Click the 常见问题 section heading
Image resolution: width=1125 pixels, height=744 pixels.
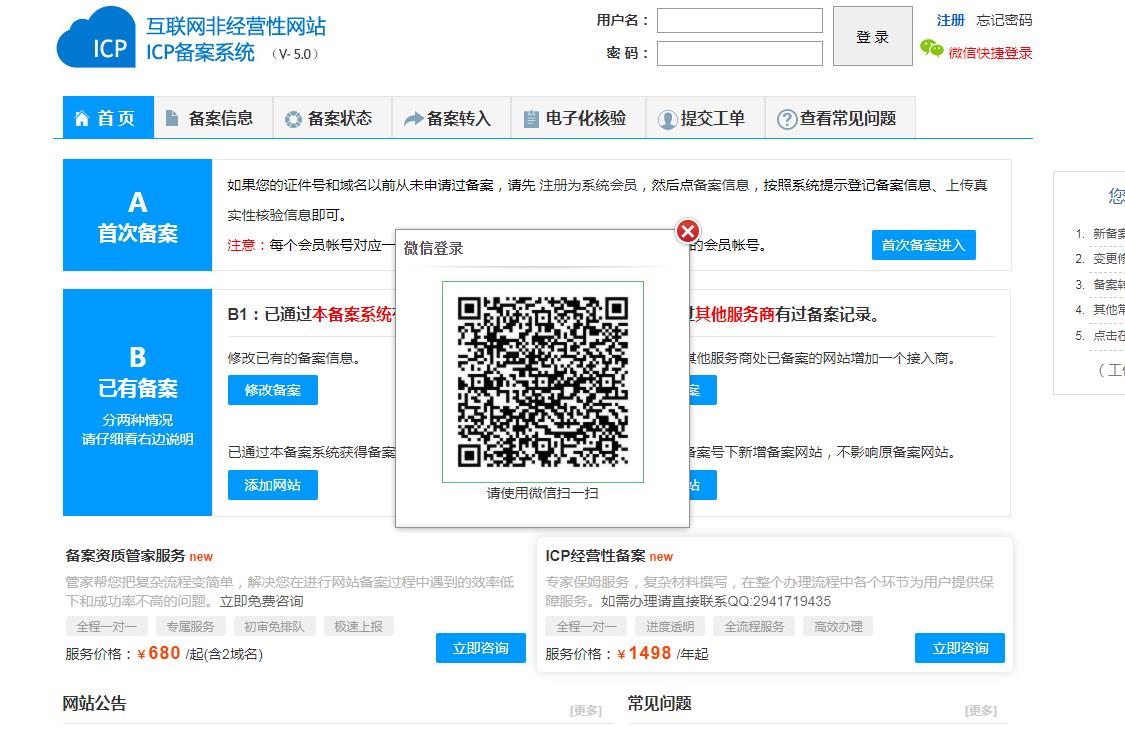(x=659, y=703)
